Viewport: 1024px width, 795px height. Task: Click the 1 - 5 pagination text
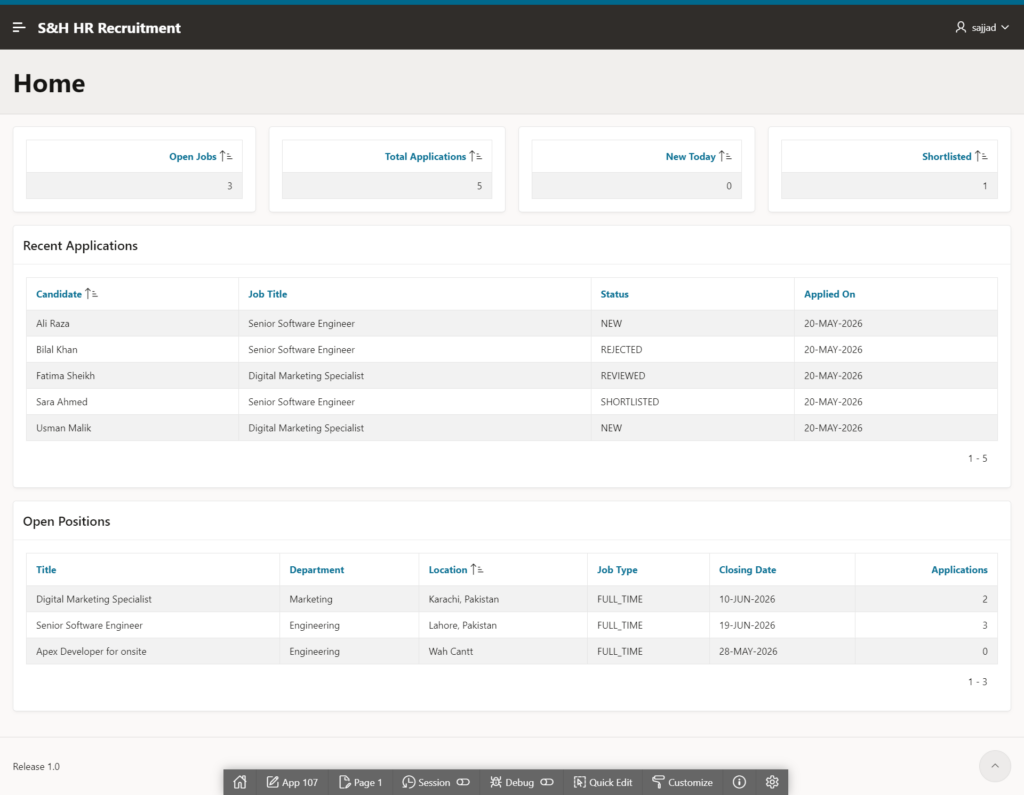(978, 458)
